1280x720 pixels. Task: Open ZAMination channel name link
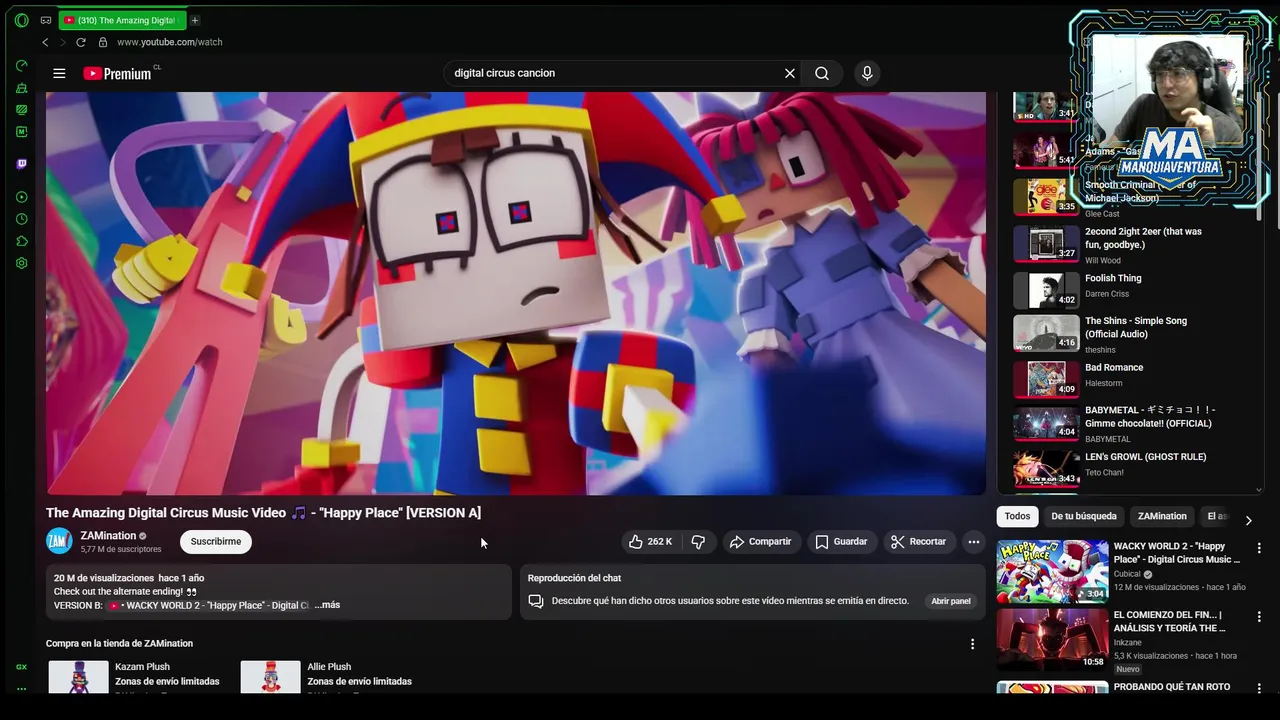(108, 536)
